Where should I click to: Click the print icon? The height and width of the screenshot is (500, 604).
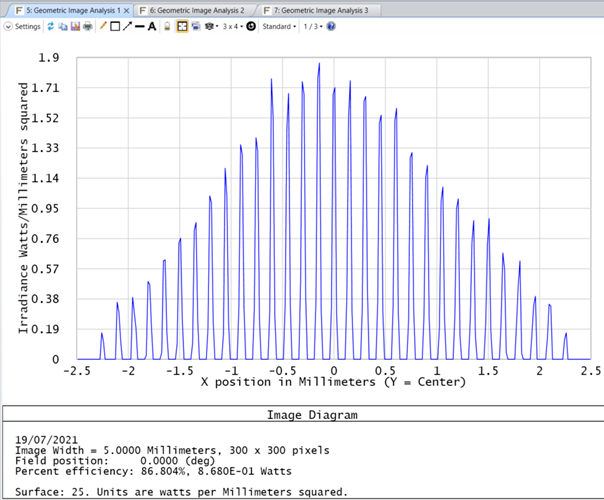(x=88, y=27)
